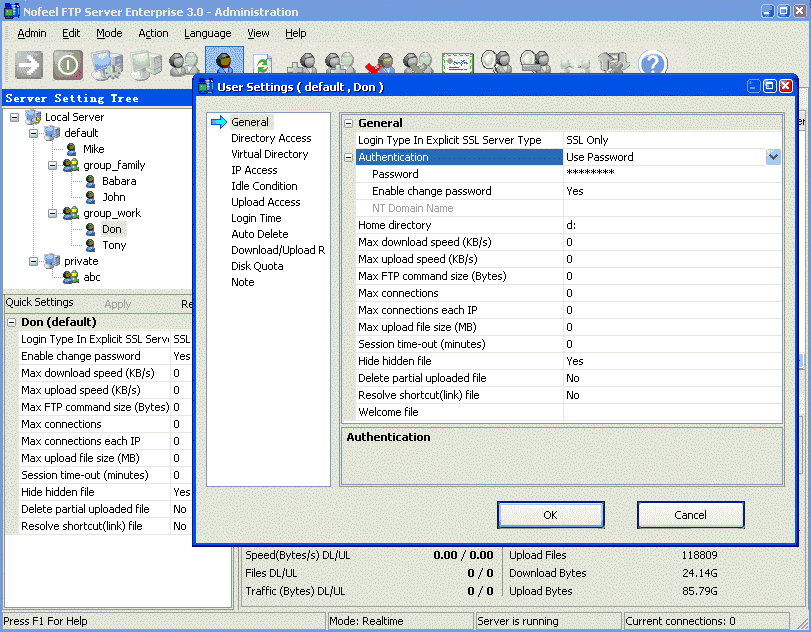The image size is (811, 632).
Task: Click Welcome file value field
Action: tap(672, 412)
